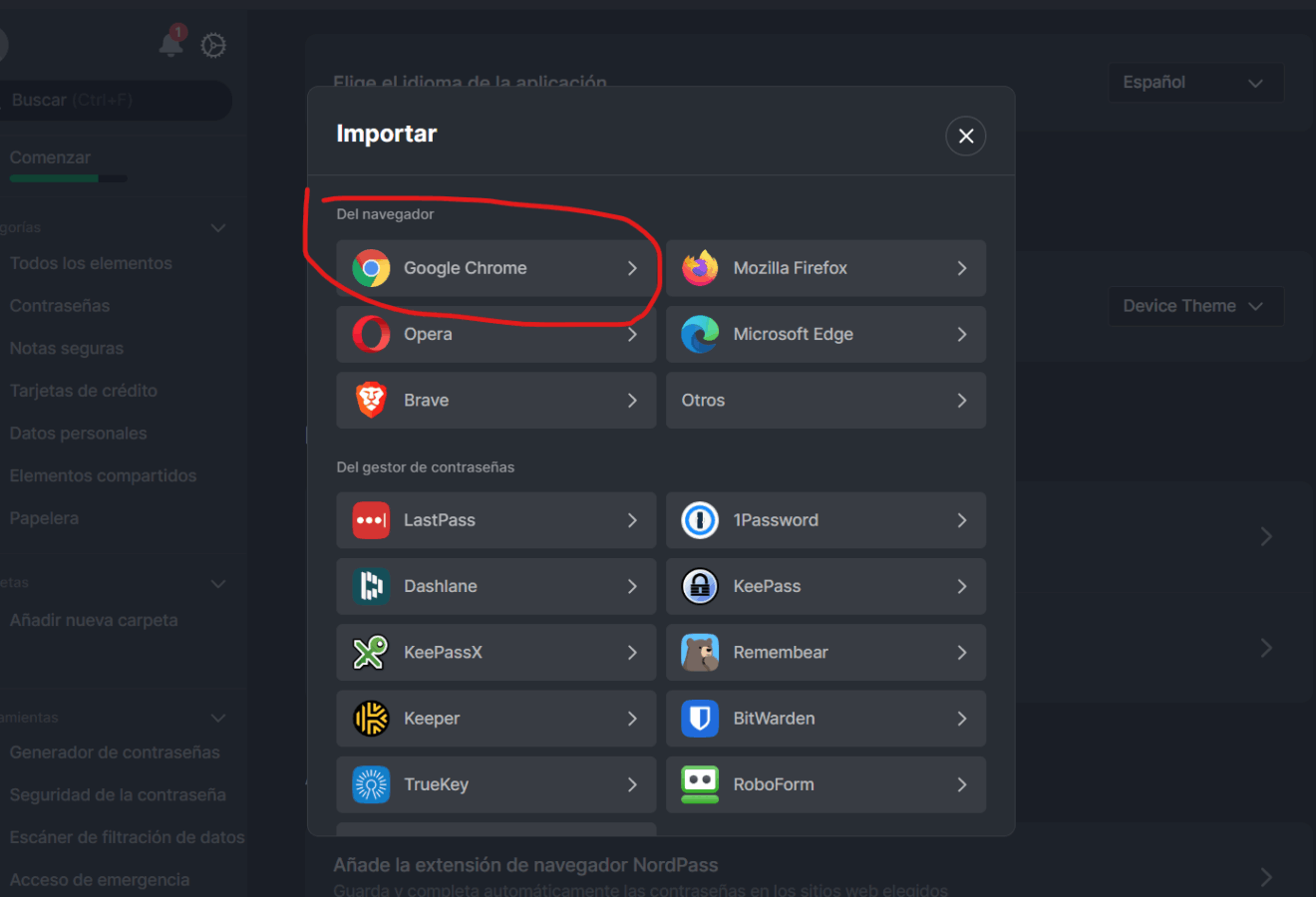
Task: Open Elementos compartidos in sidebar
Action: pos(104,476)
